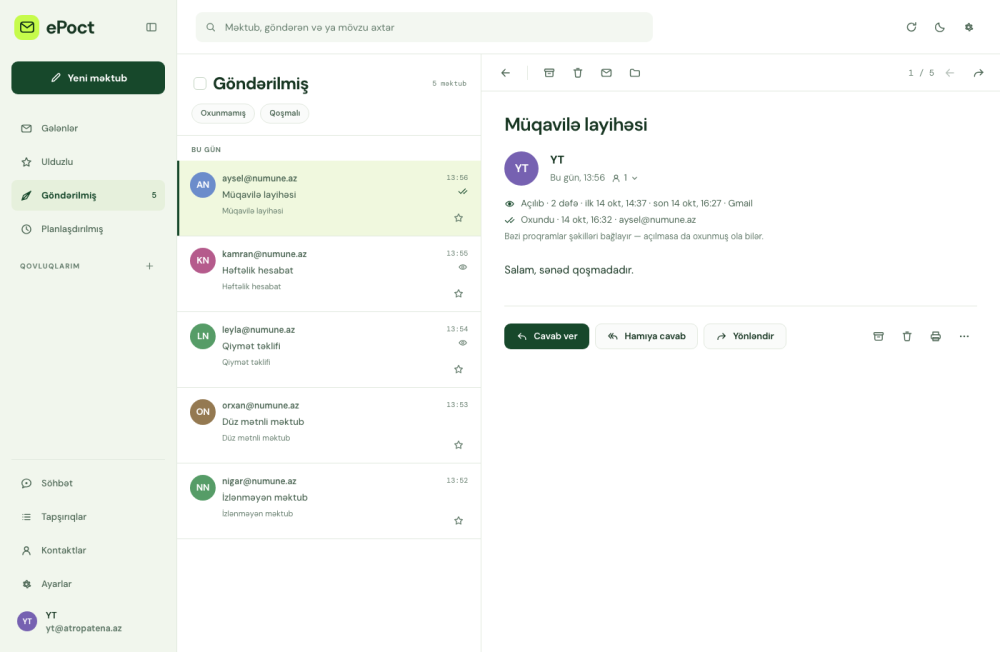This screenshot has width=1000, height=652.
Task: Go to next message arrow
Action: (978, 73)
